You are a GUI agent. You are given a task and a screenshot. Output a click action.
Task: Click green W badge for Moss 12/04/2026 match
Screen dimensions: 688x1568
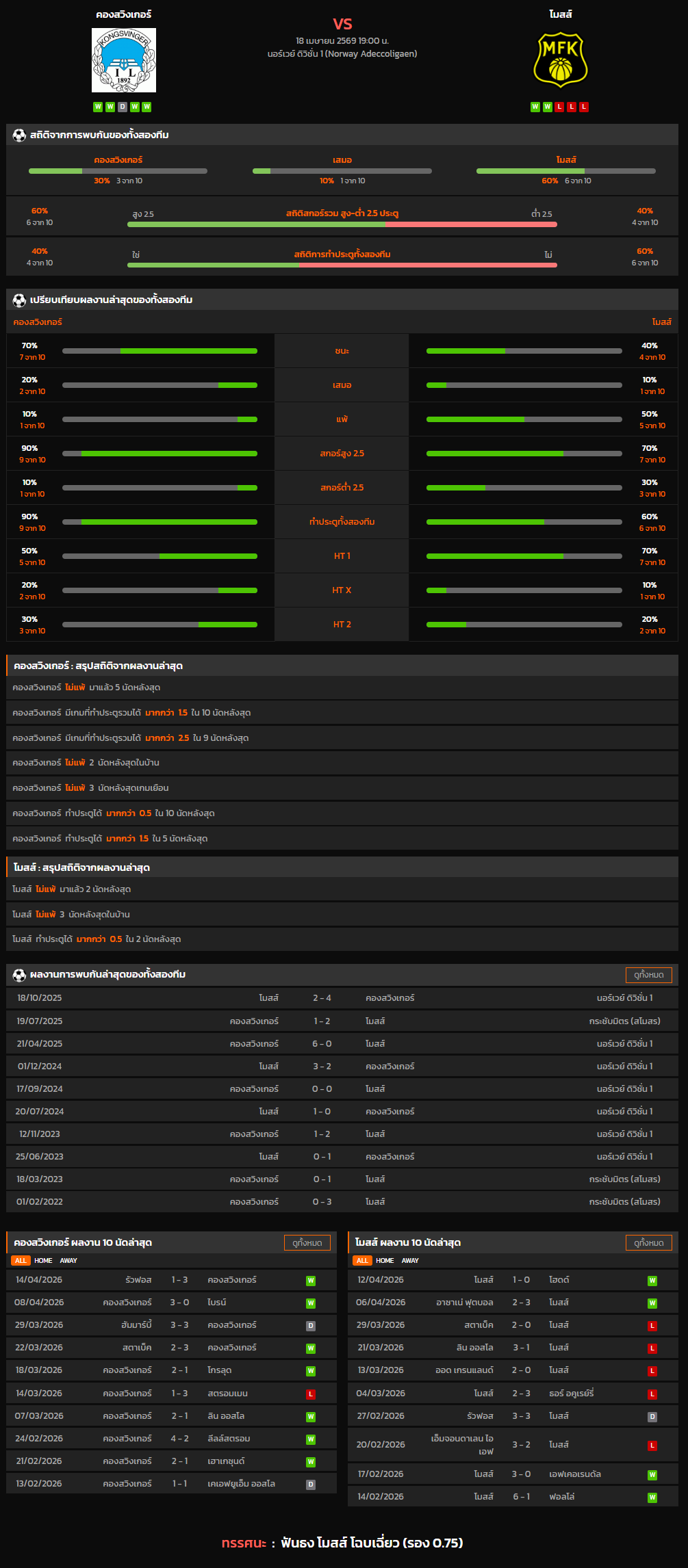coord(652,1281)
